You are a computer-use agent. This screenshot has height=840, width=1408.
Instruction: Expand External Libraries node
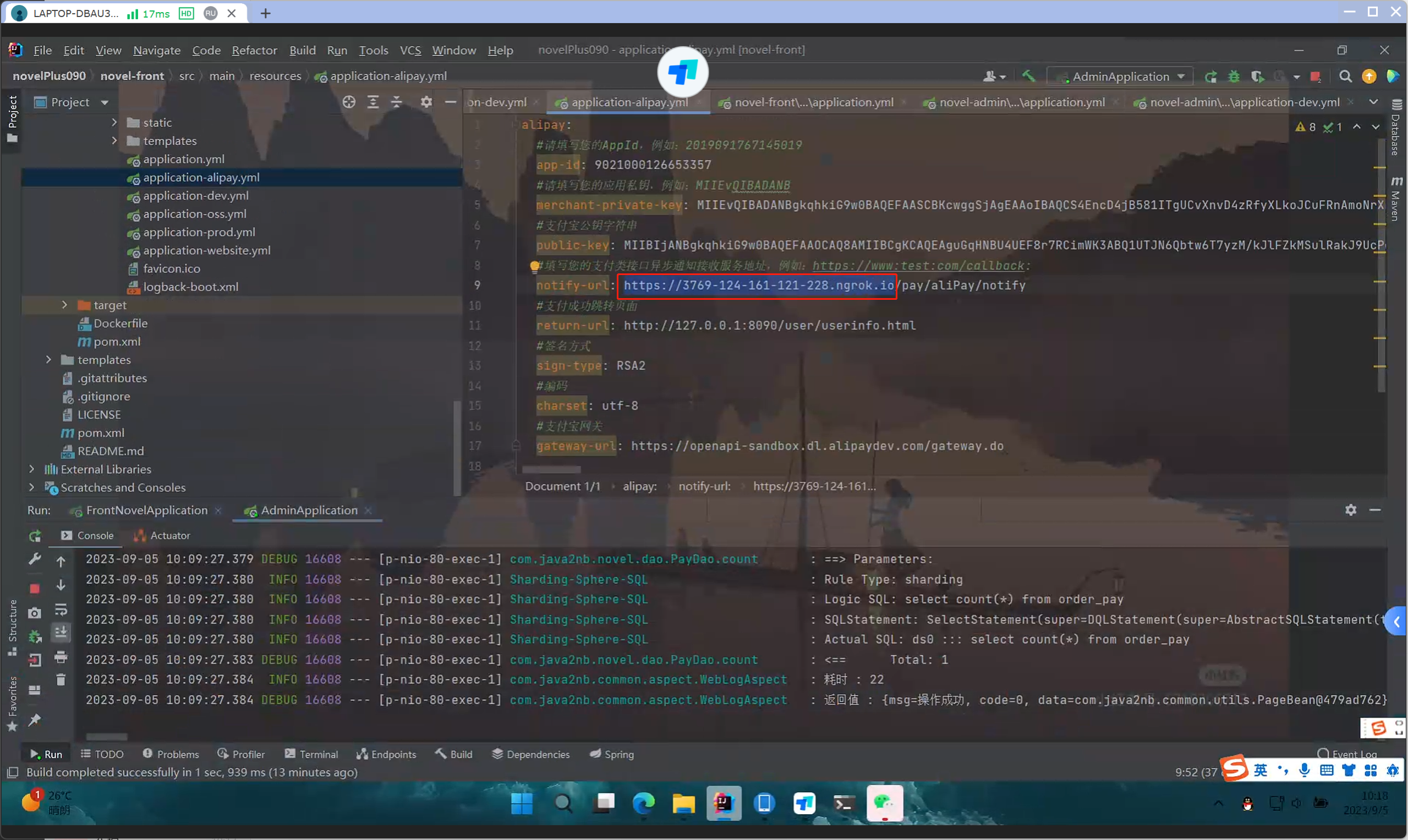[32, 469]
